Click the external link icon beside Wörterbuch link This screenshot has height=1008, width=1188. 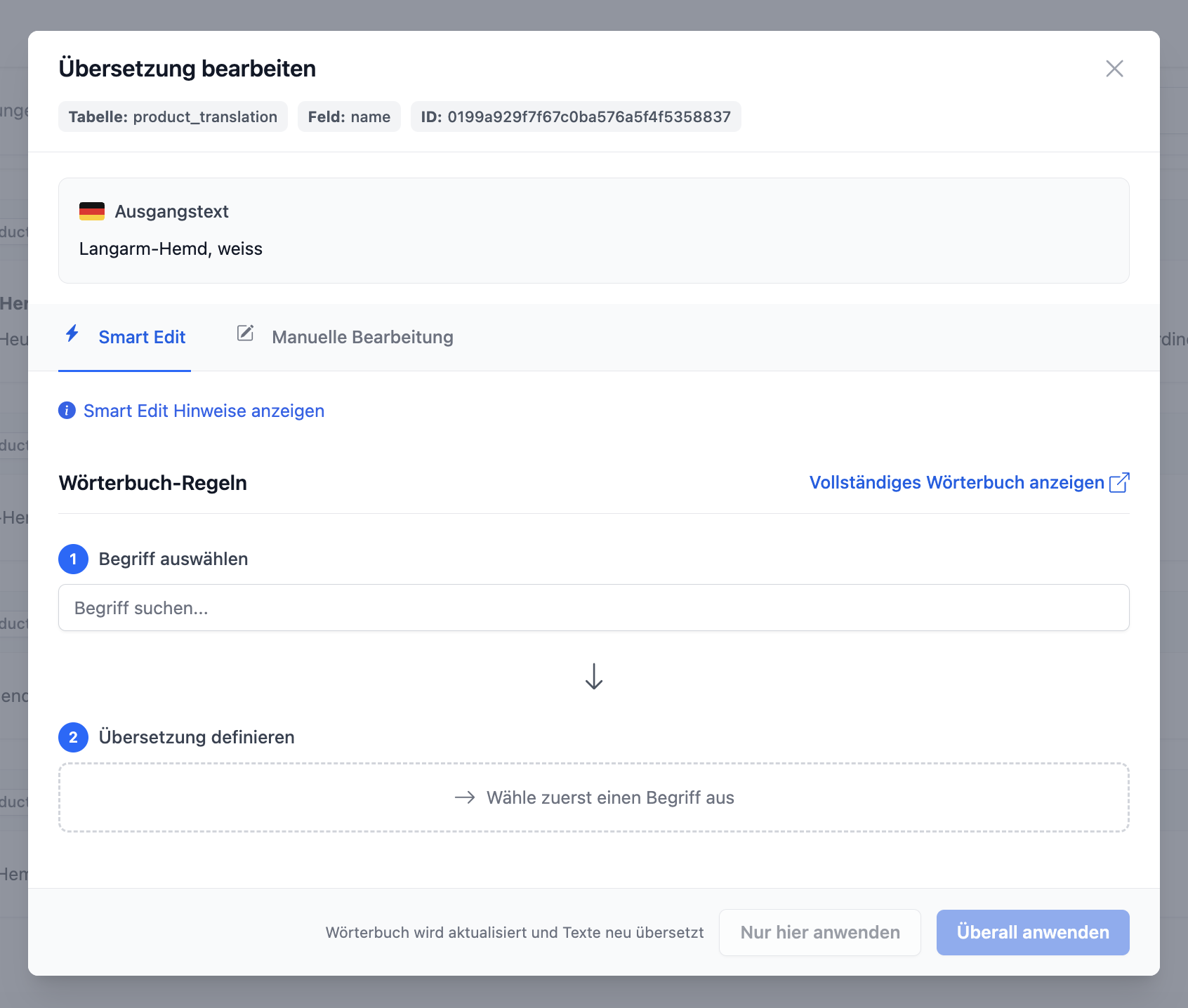pos(1118,483)
